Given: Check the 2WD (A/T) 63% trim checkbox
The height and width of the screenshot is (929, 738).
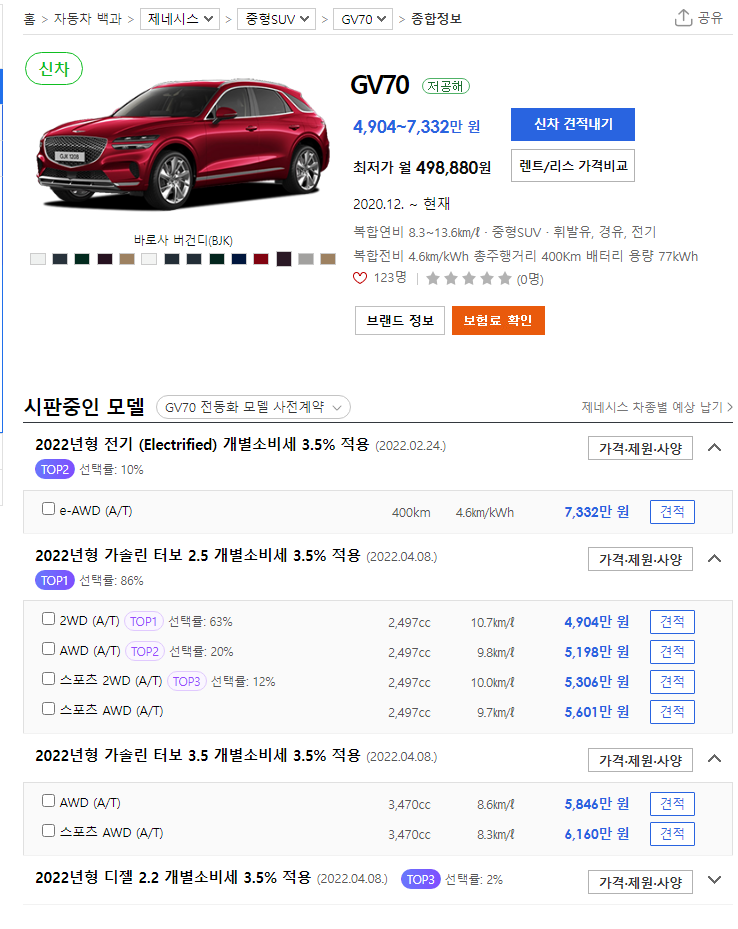Looking at the screenshot, I should [49, 619].
